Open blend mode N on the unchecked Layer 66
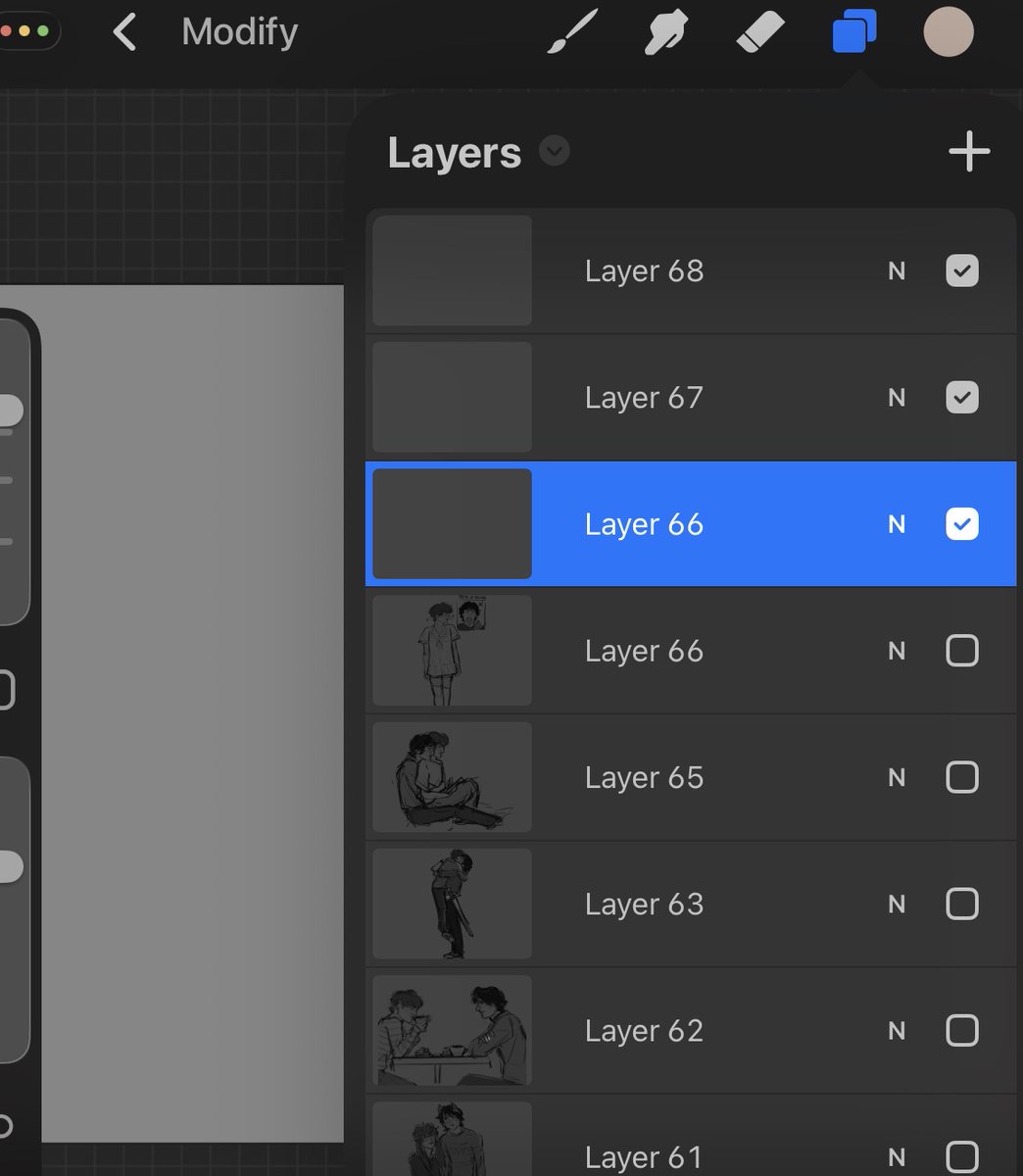Viewport: 1023px width, 1176px height. [x=897, y=651]
